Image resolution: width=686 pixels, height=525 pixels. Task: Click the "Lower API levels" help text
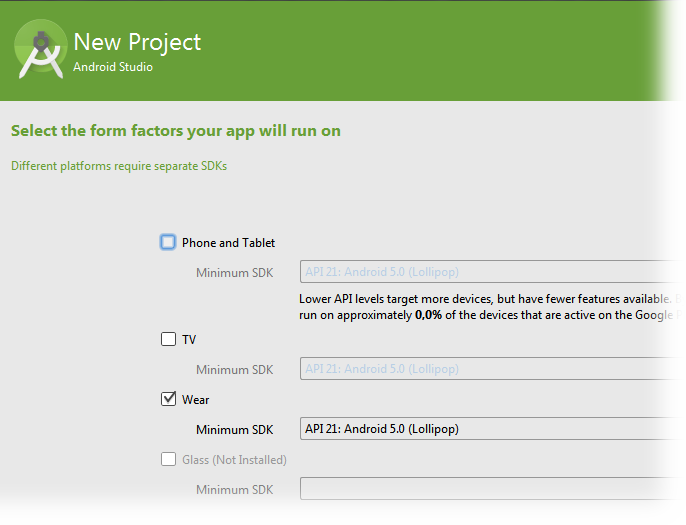[x=492, y=299]
